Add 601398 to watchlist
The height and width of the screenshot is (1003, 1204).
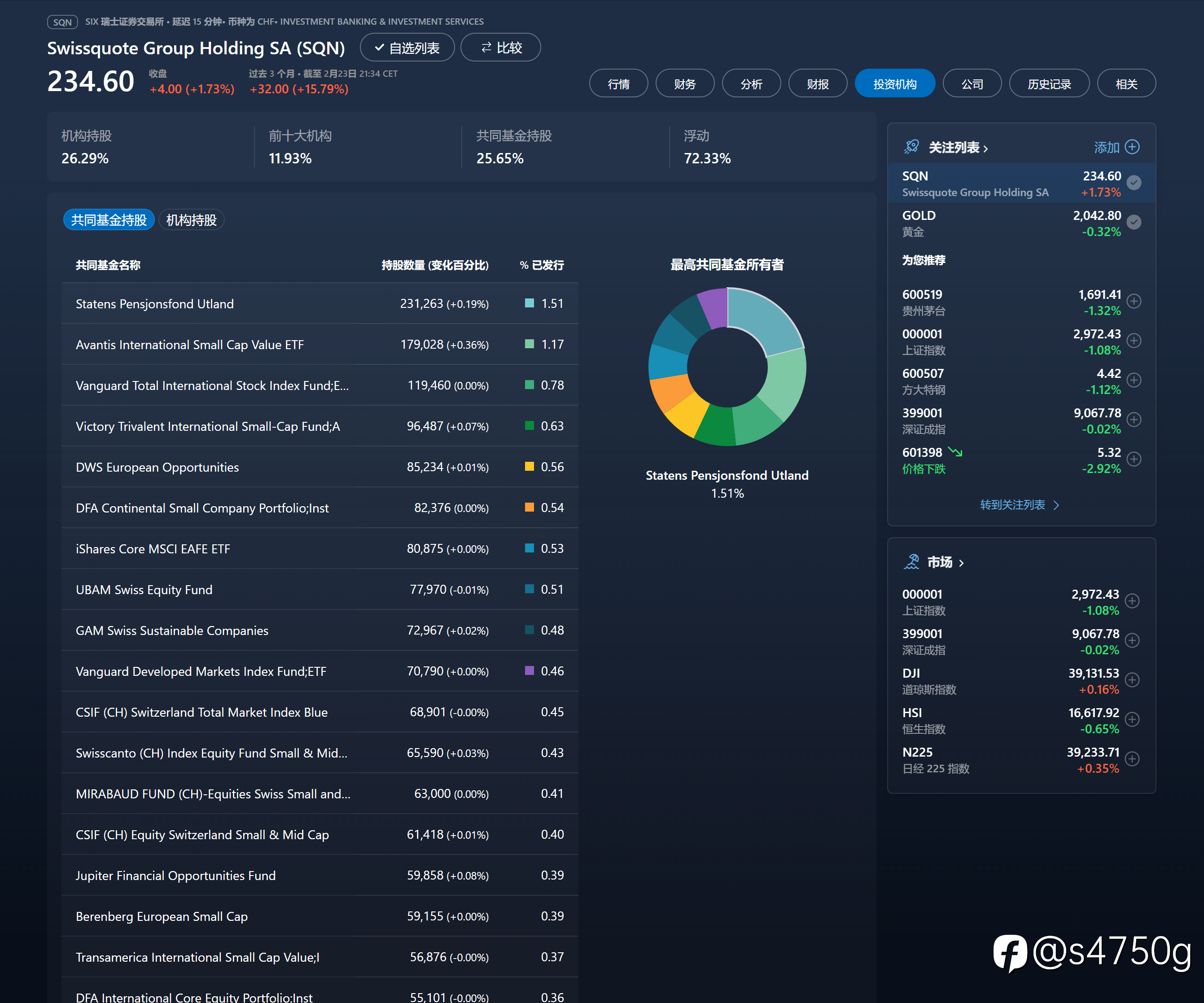click(1134, 460)
